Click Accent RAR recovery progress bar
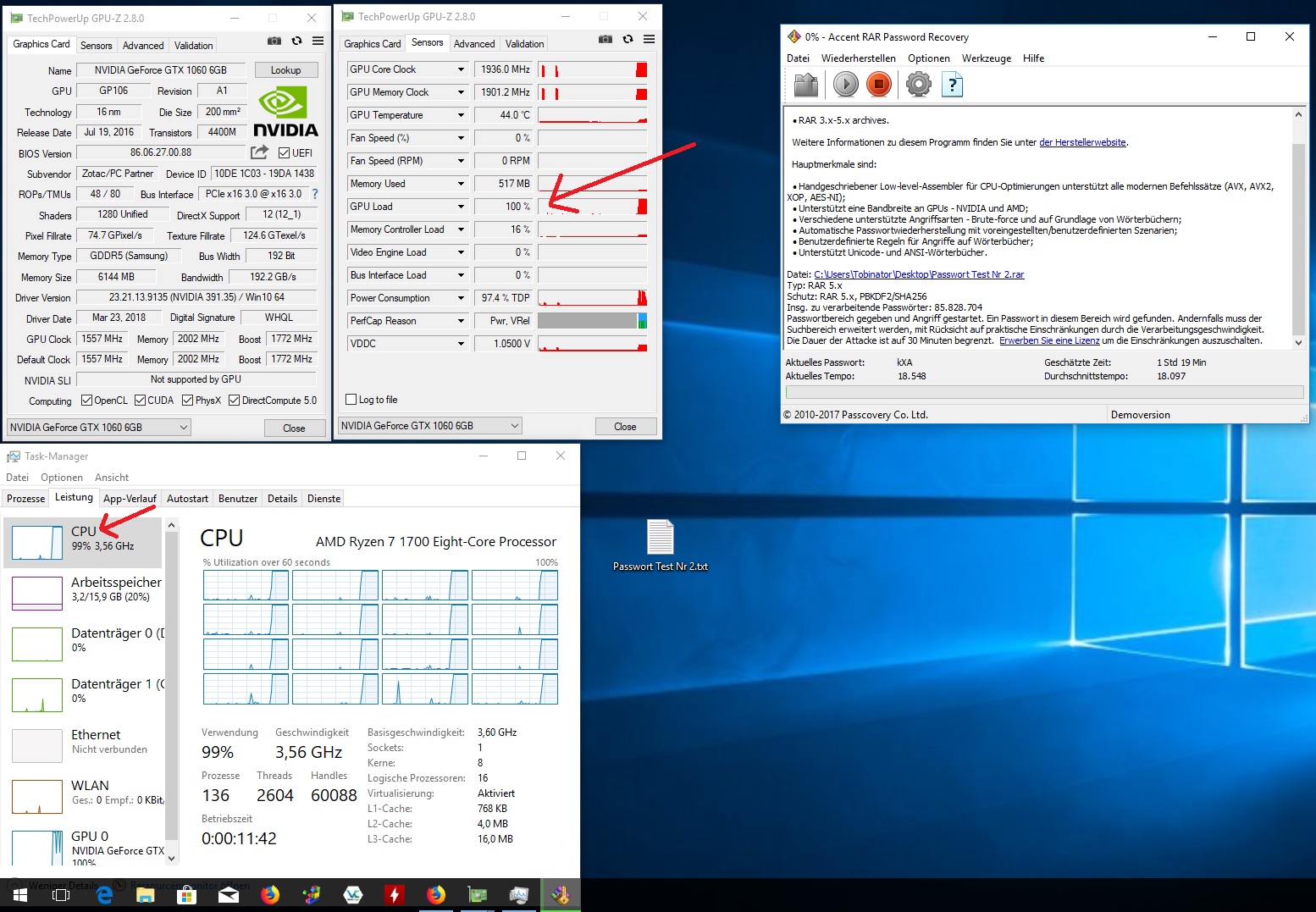The height and width of the screenshot is (912, 1316). tap(1044, 392)
